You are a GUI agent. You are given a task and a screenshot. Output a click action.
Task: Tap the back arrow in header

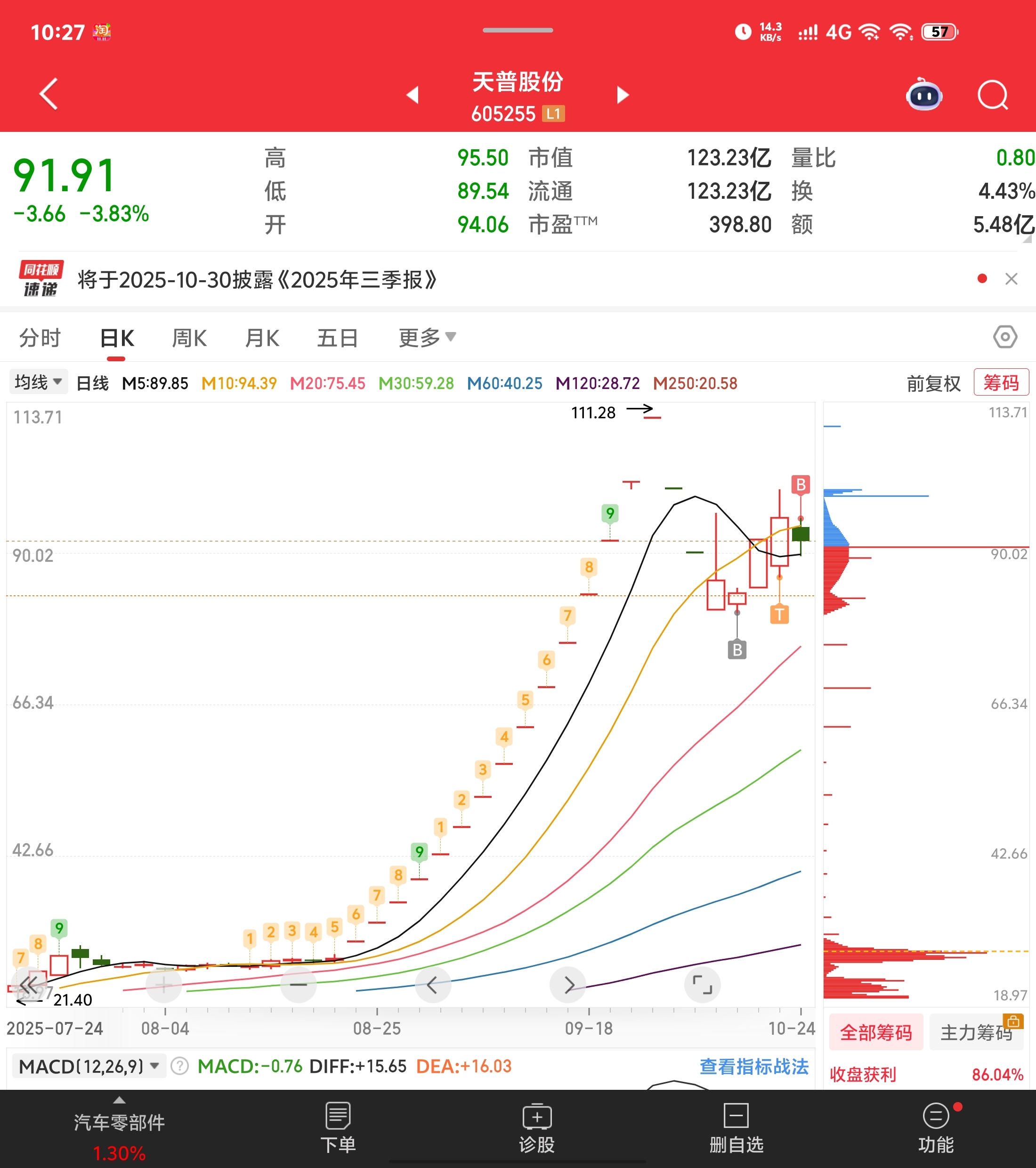tap(49, 94)
